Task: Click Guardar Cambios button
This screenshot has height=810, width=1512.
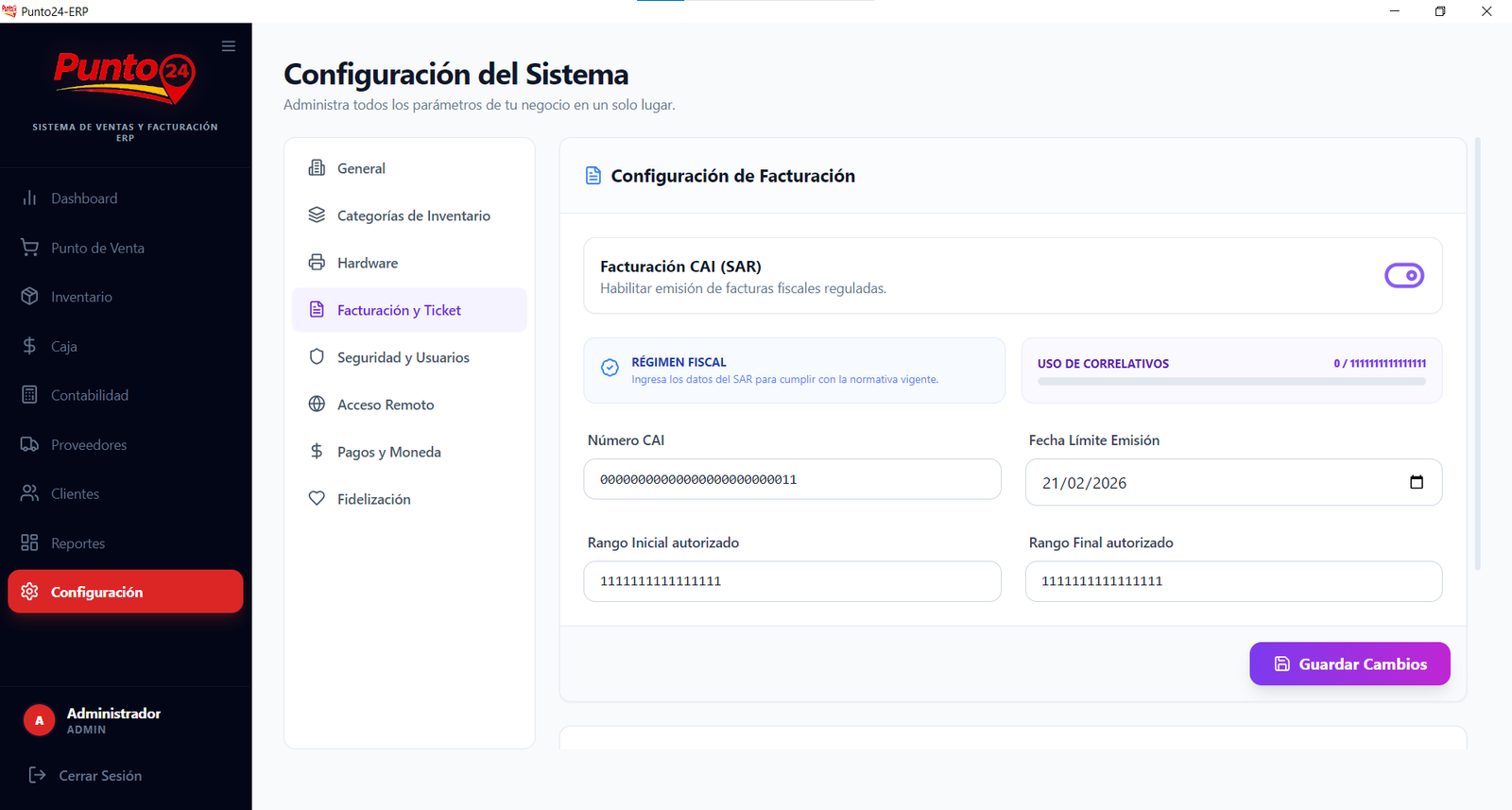Action: (x=1349, y=664)
